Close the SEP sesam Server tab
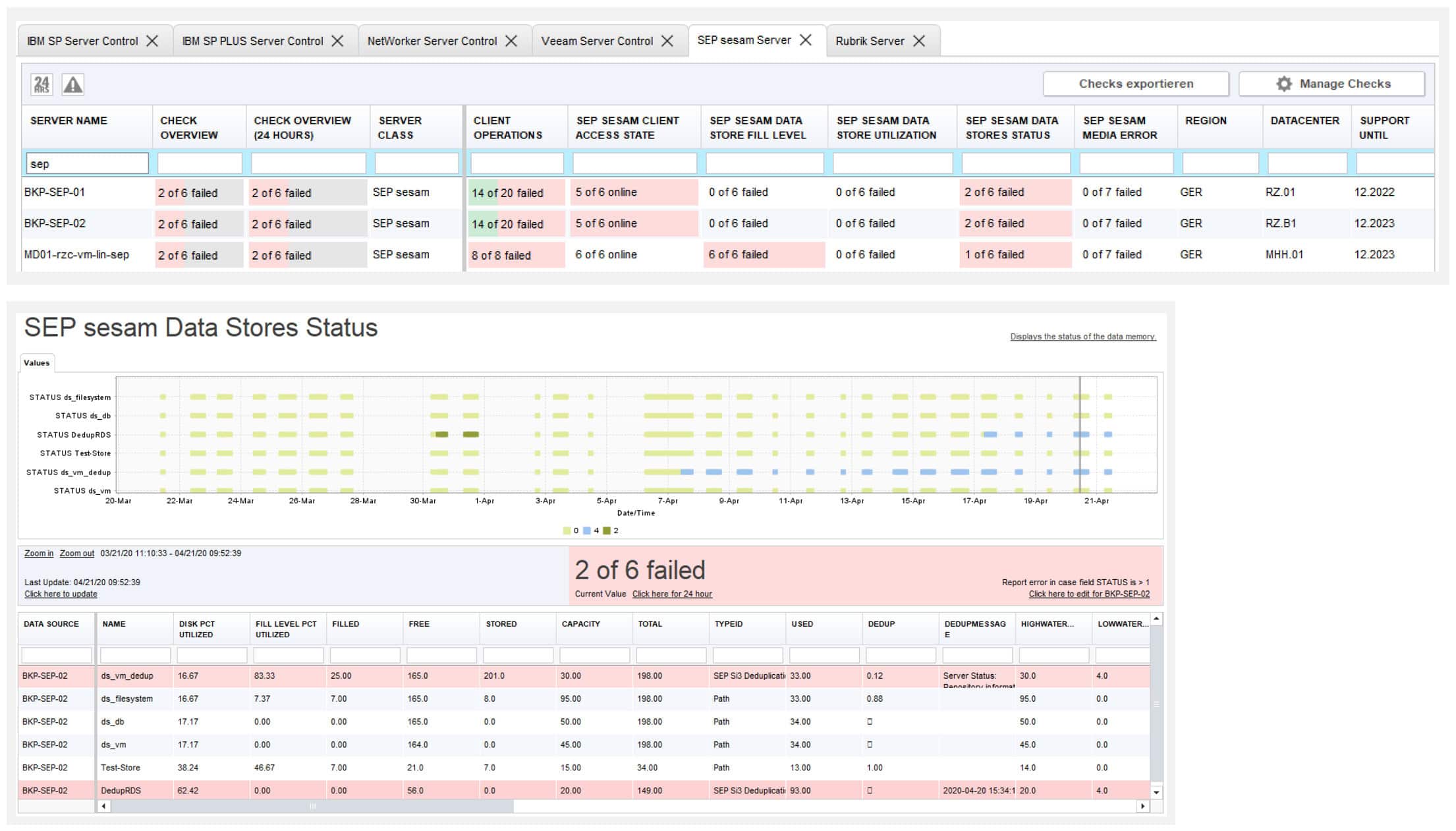Screen dimensions: 1456x831 click(806, 40)
